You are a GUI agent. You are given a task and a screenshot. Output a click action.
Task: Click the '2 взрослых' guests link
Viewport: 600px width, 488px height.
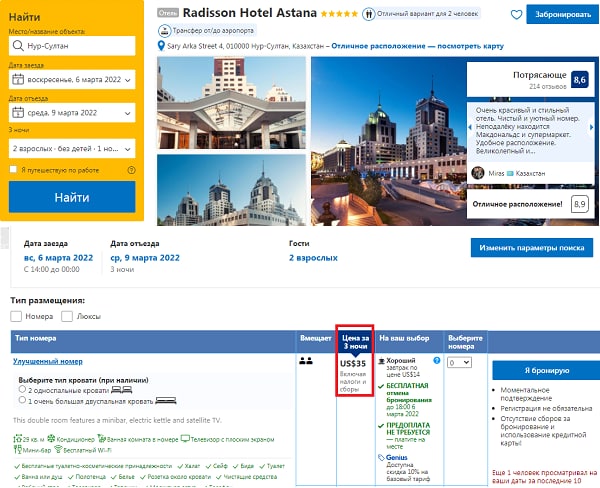click(x=313, y=258)
